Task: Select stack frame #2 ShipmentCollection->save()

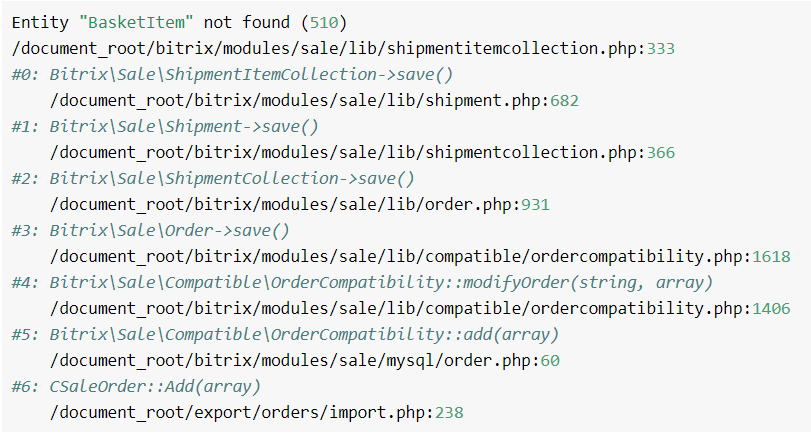Action: pos(213,178)
